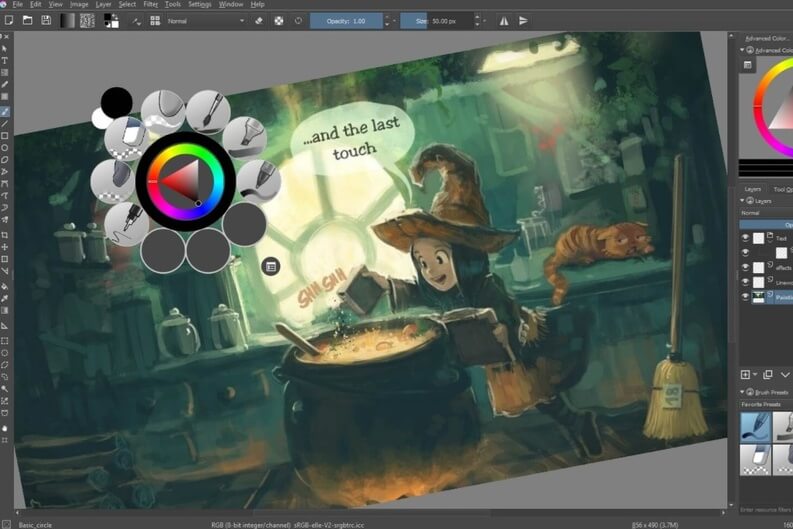Hide the Text layer
Screen dimensions: 793x529
(745, 238)
